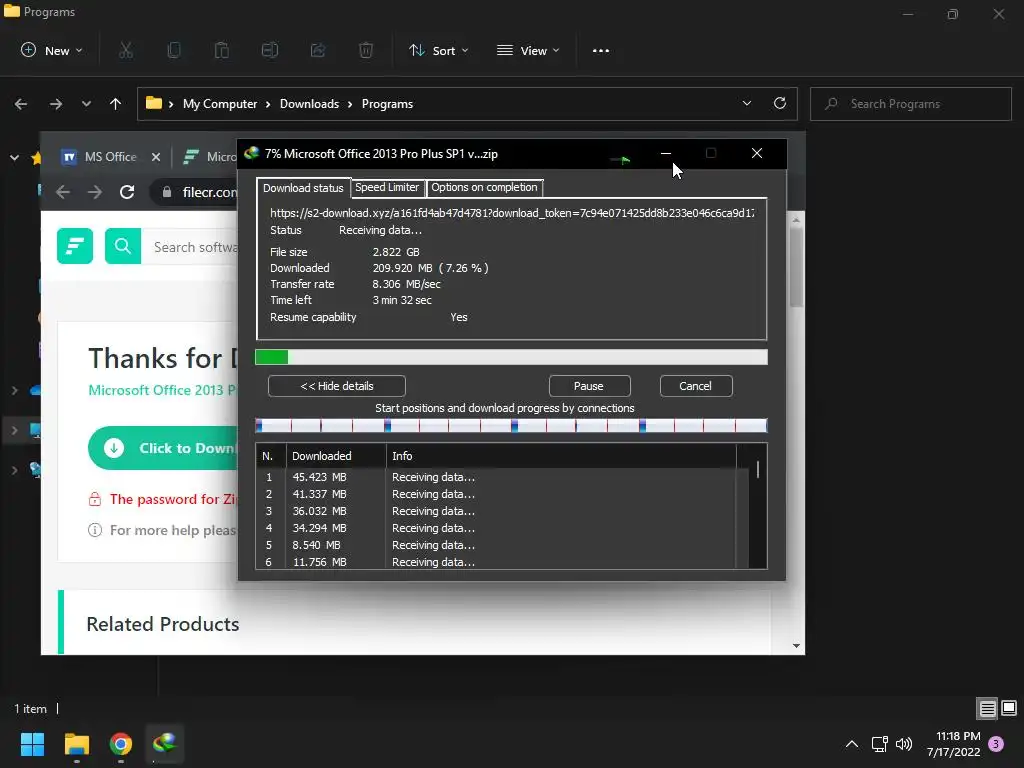Focus the Search Programs field
1024x768 pixels.
pyautogui.click(x=911, y=104)
